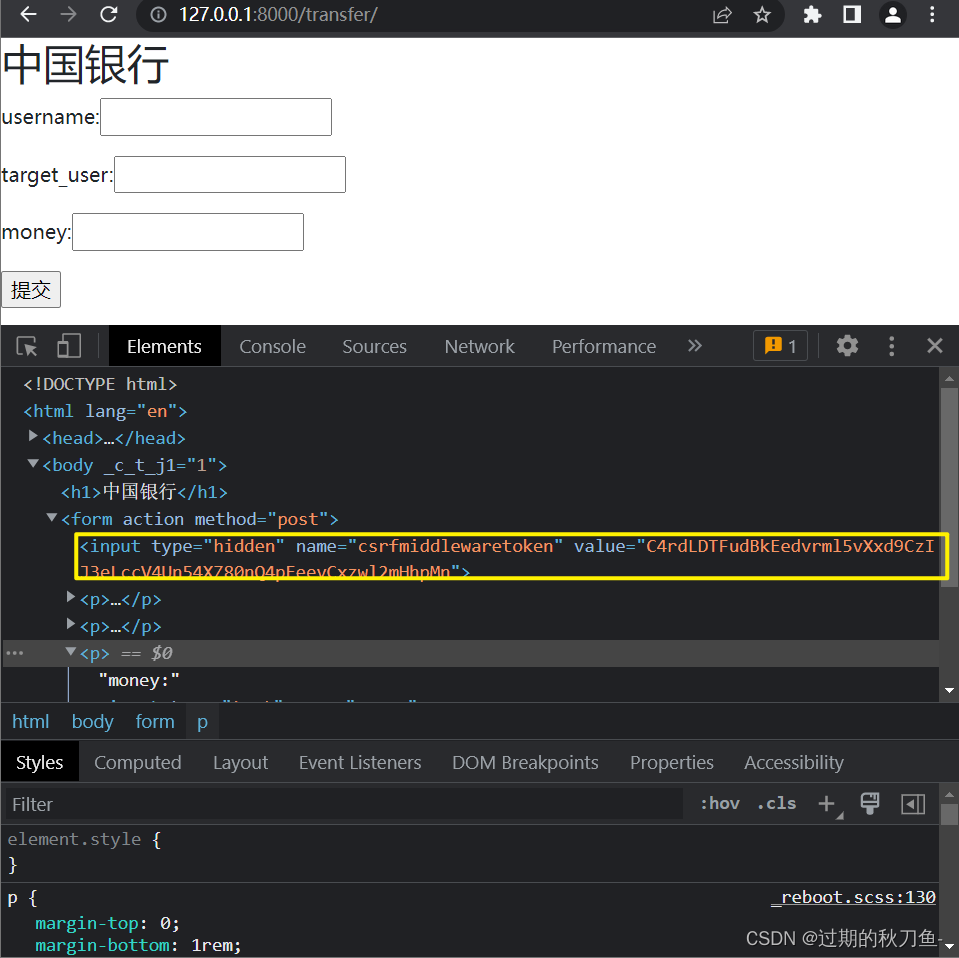Open DevTools customize three-dot menu

[892, 346]
